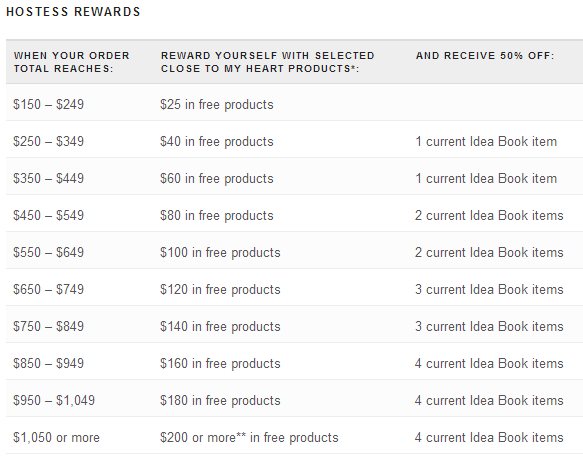Select the $750 – $849 order range
Image resolution: width=583 pixels, height=467 pixels.
click(x=48, y=326)
